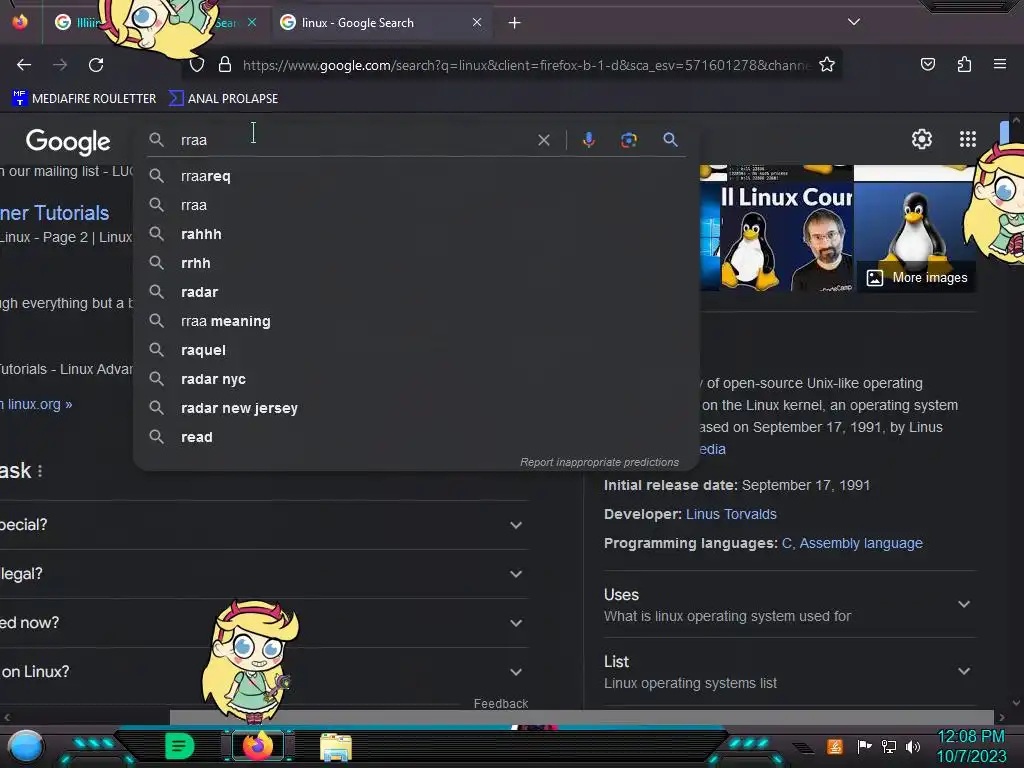Open the Start orb button
The width and height of the screenshot is (1024, 768).
click(x=26, y=746)
